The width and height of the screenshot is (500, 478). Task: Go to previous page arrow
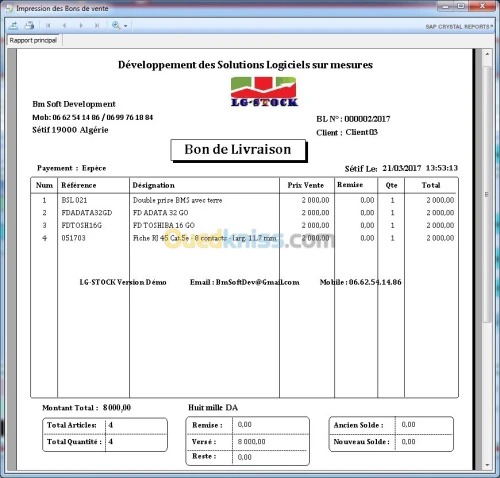(x=64, y=25)
